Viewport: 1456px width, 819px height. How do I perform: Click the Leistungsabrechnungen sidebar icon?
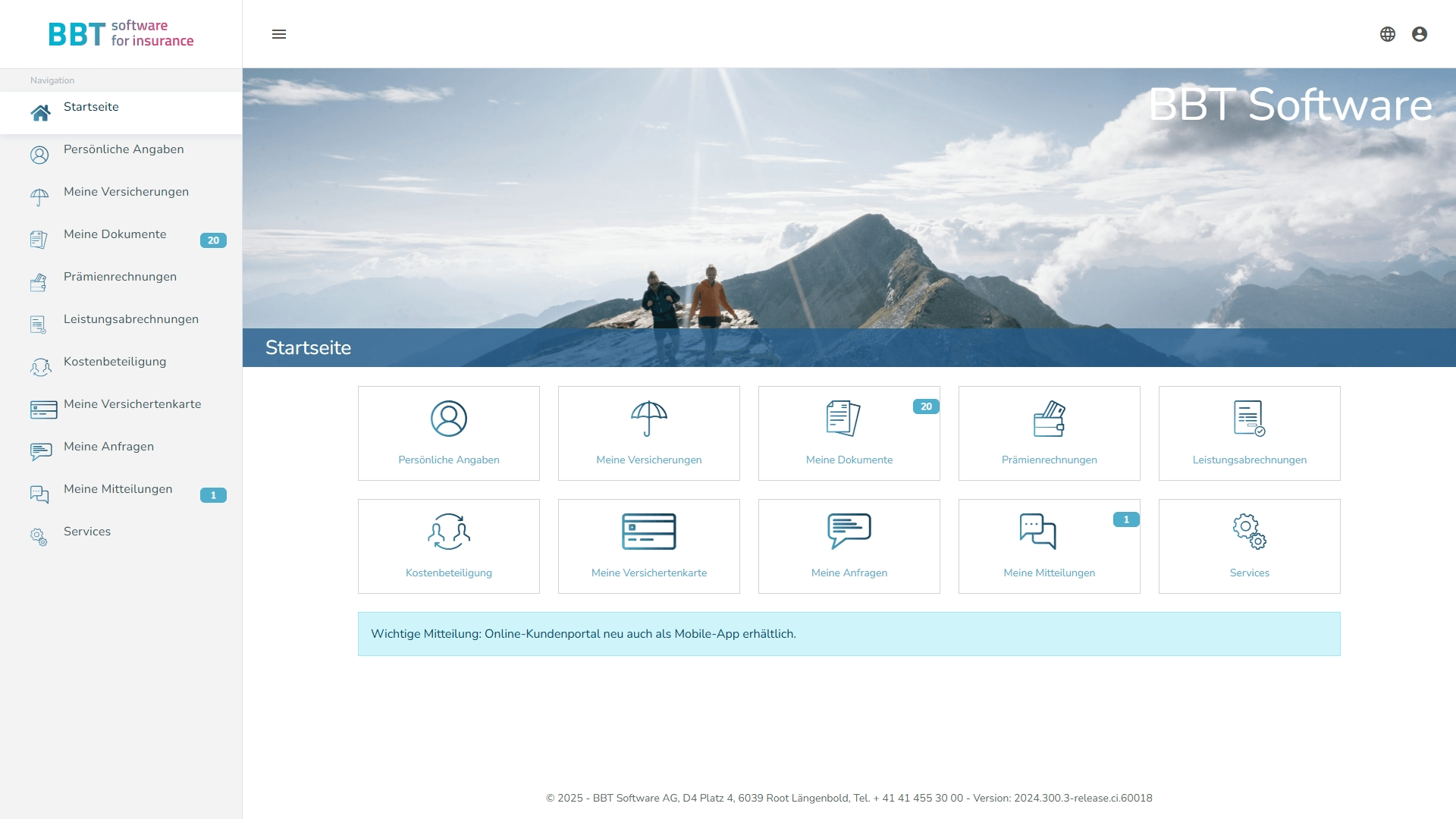pyautogui.click(x=39, y=325)
